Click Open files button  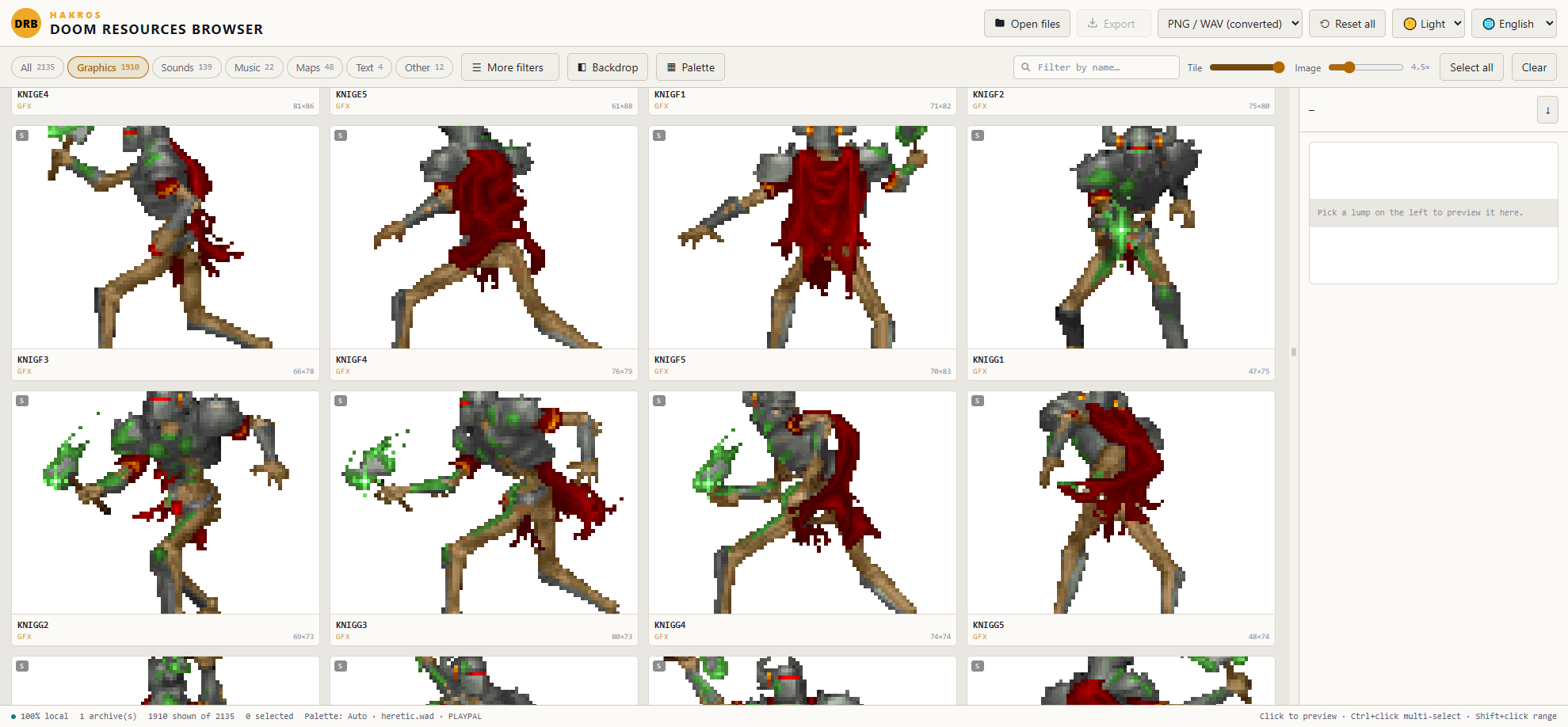point(1027,24)
